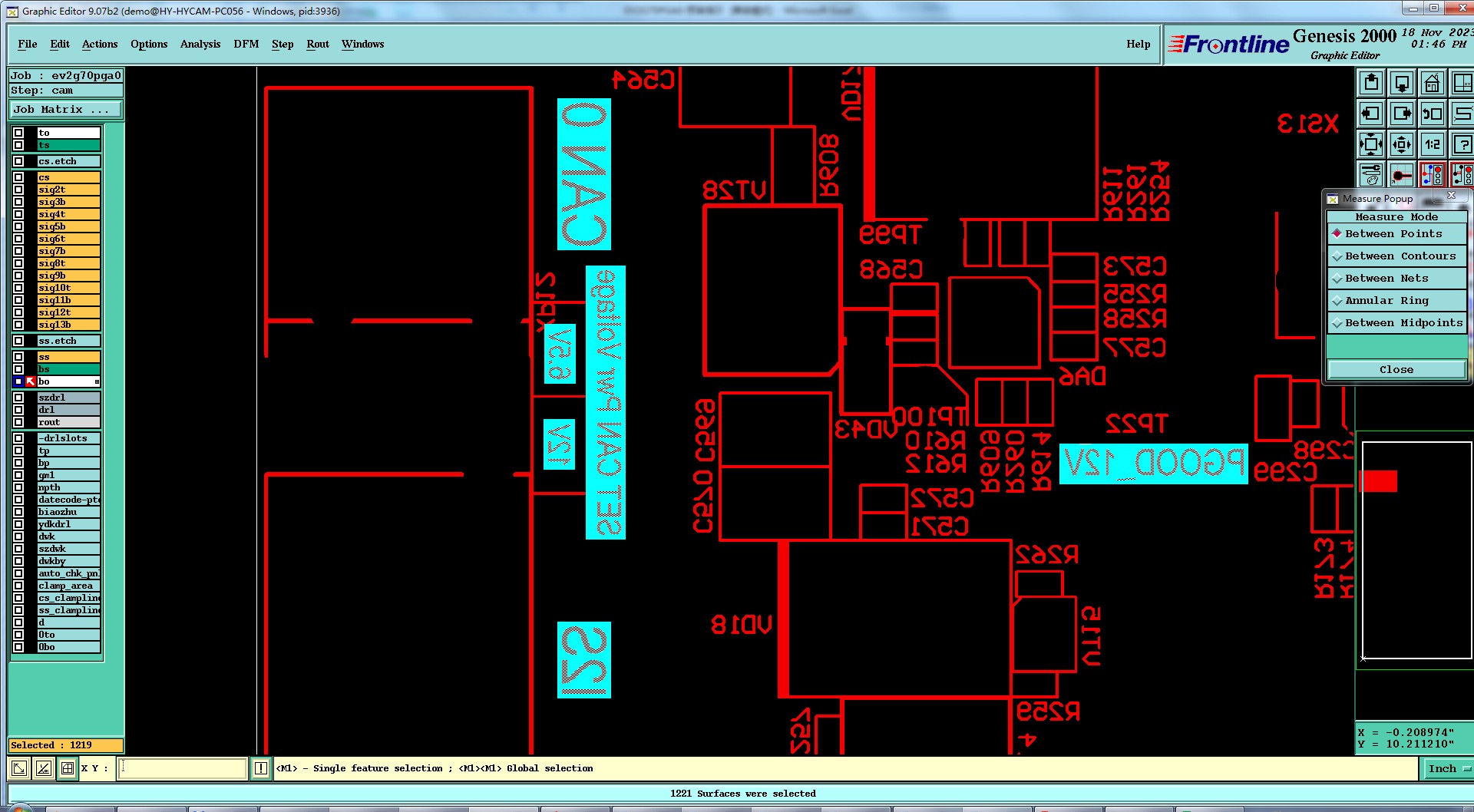Select Between Nets measure mode
1474x812 pixels.
tap(1396, 279)
